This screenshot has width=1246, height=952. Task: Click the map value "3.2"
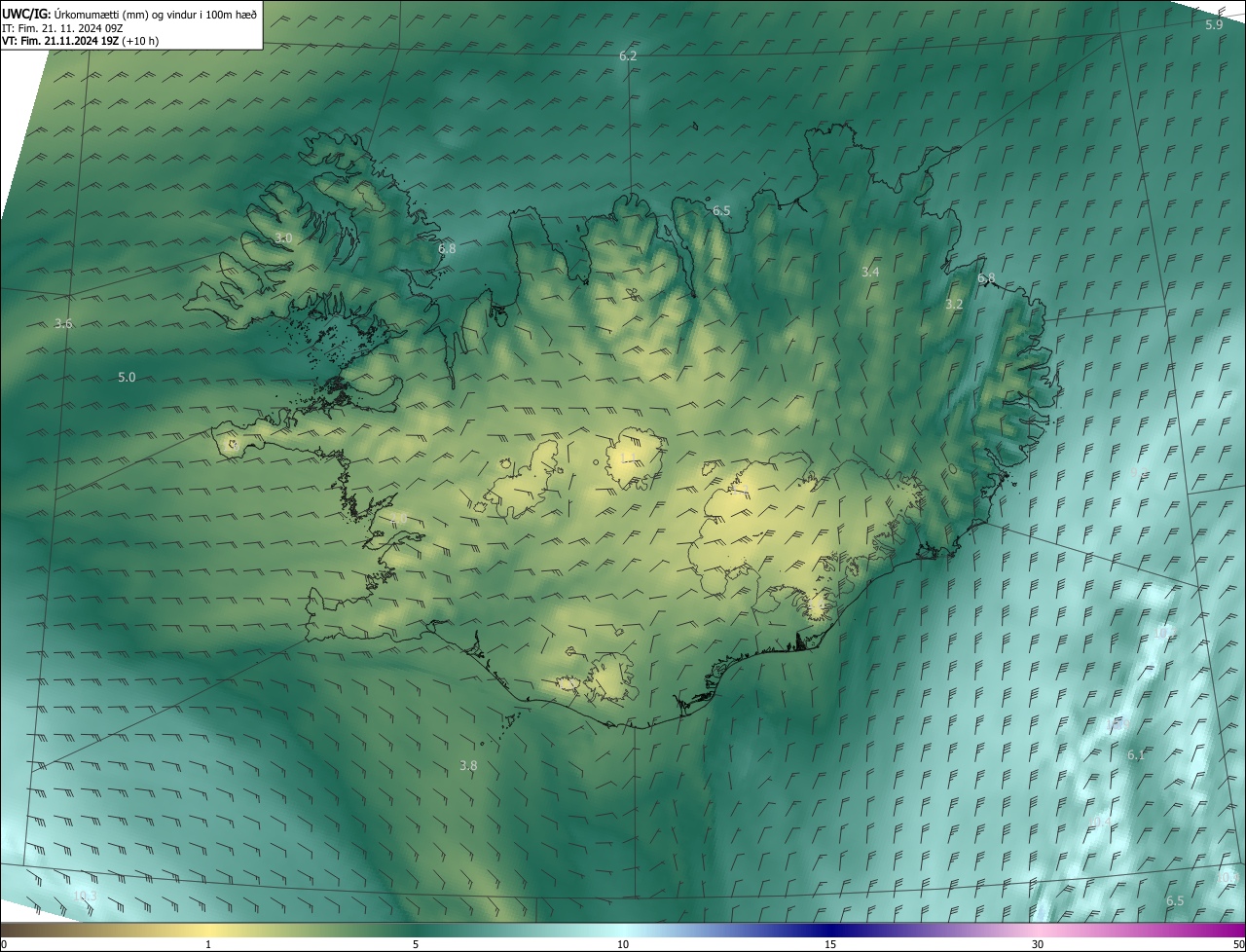(954, 304)
